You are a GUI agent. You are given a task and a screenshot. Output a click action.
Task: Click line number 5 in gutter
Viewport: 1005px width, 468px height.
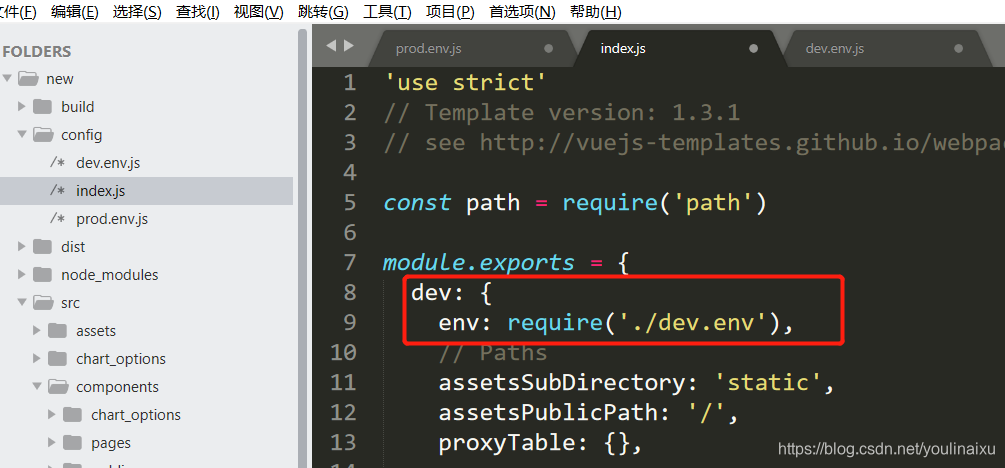tap(349, 203)
